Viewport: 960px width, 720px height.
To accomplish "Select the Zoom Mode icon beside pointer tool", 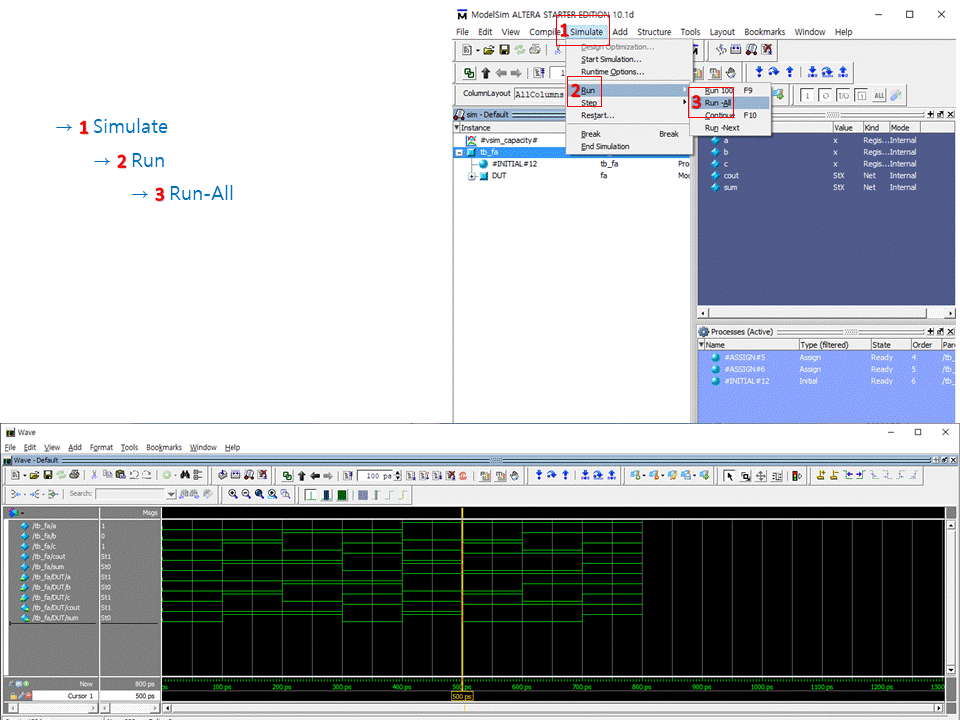I will (746, 476).
